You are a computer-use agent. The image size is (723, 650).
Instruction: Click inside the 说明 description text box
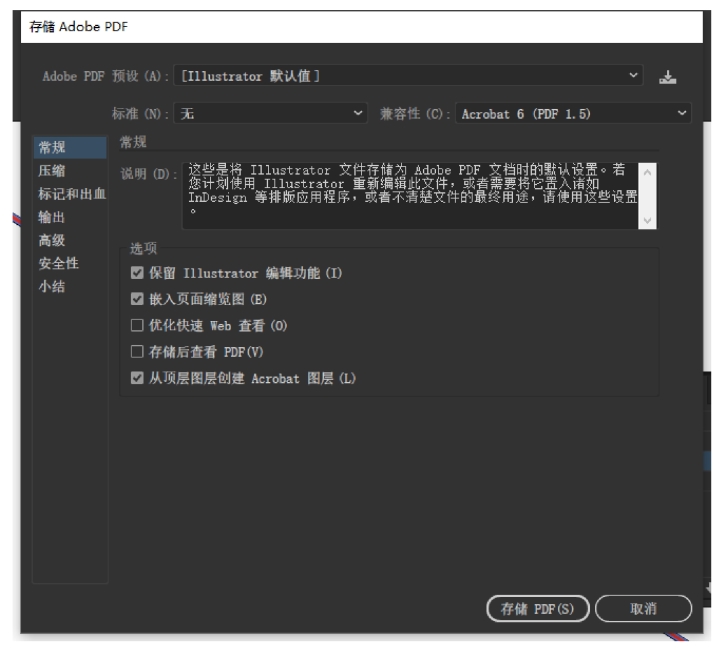click(x=410, y=195)
